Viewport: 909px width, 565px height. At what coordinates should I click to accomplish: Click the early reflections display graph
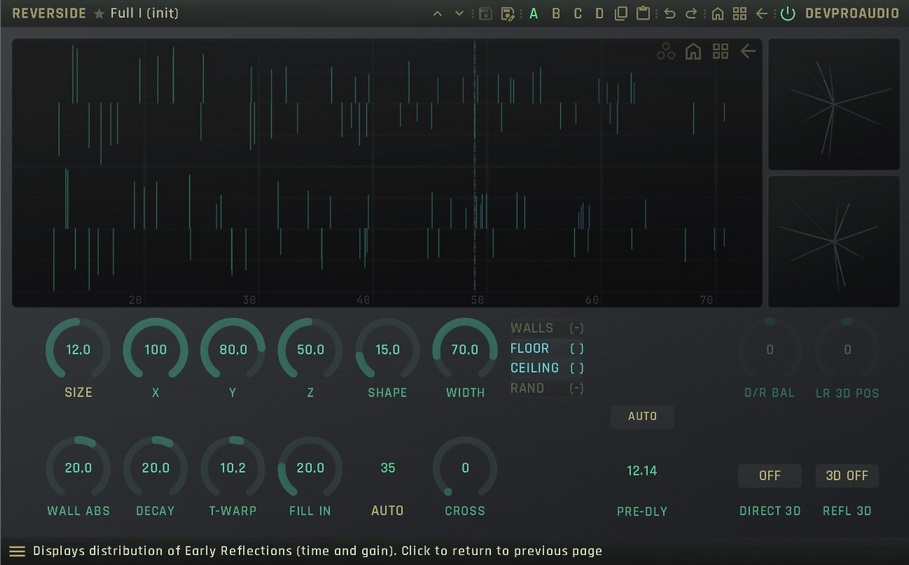coord(387,173)
